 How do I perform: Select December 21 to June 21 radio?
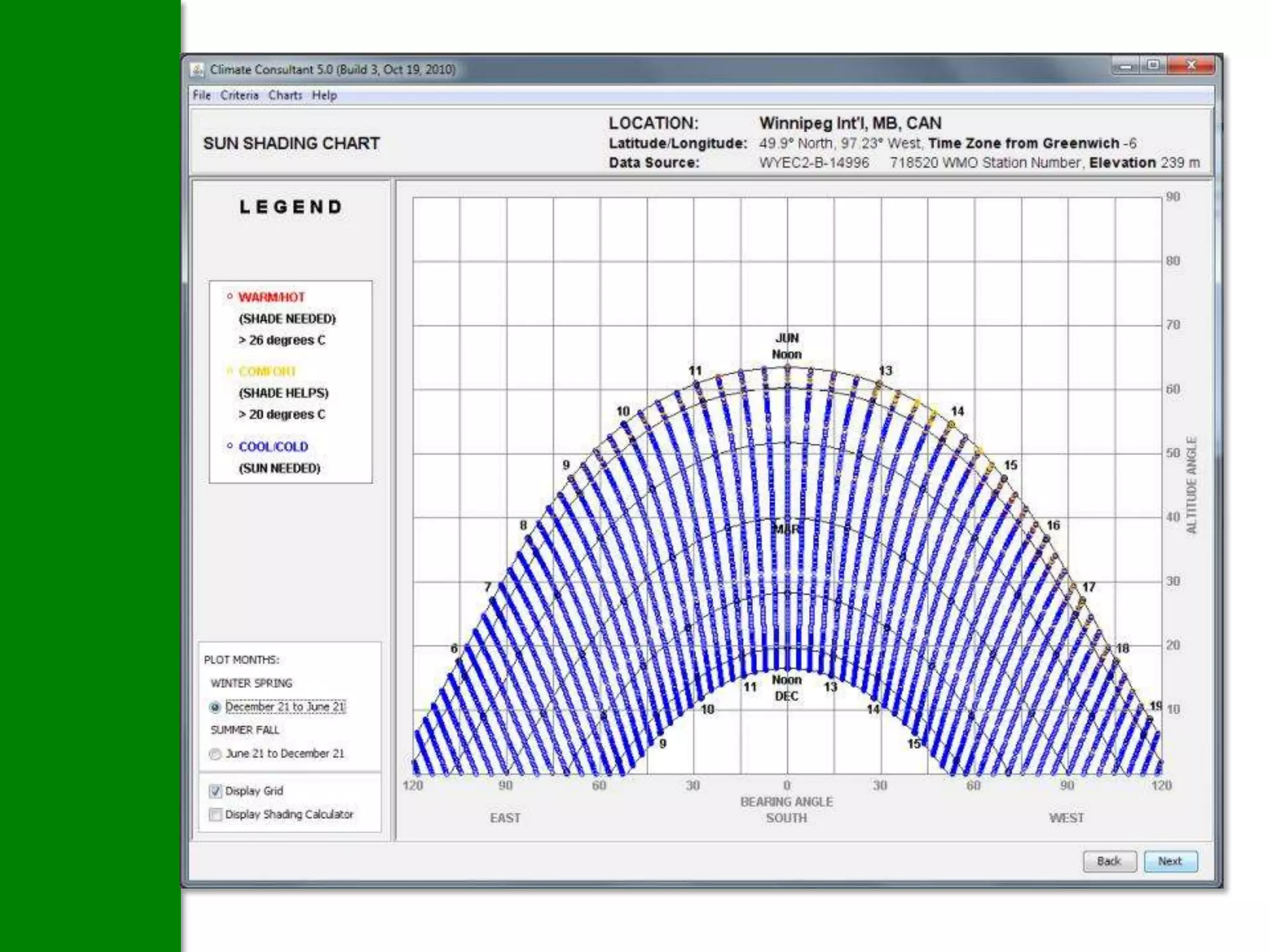[215, 707]
